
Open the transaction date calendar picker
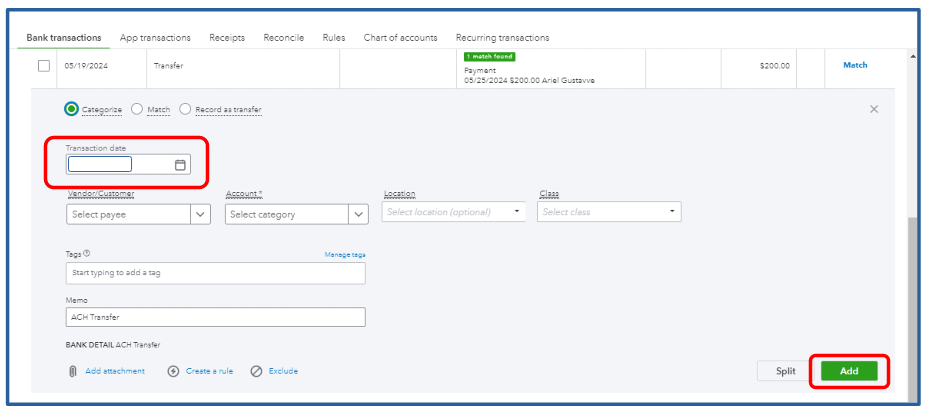[181, 165]
